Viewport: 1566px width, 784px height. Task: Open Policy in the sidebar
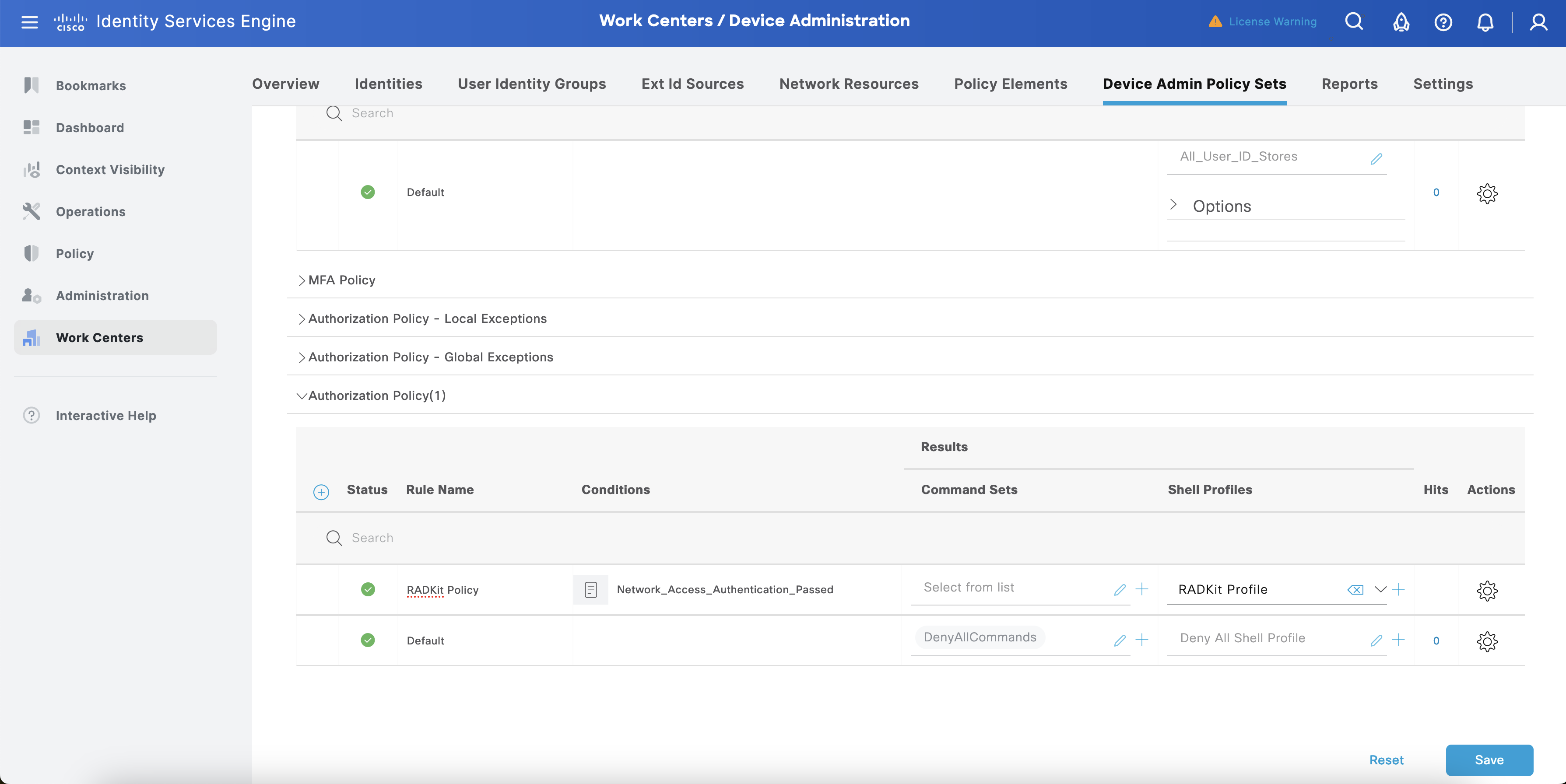pos(116,253)
